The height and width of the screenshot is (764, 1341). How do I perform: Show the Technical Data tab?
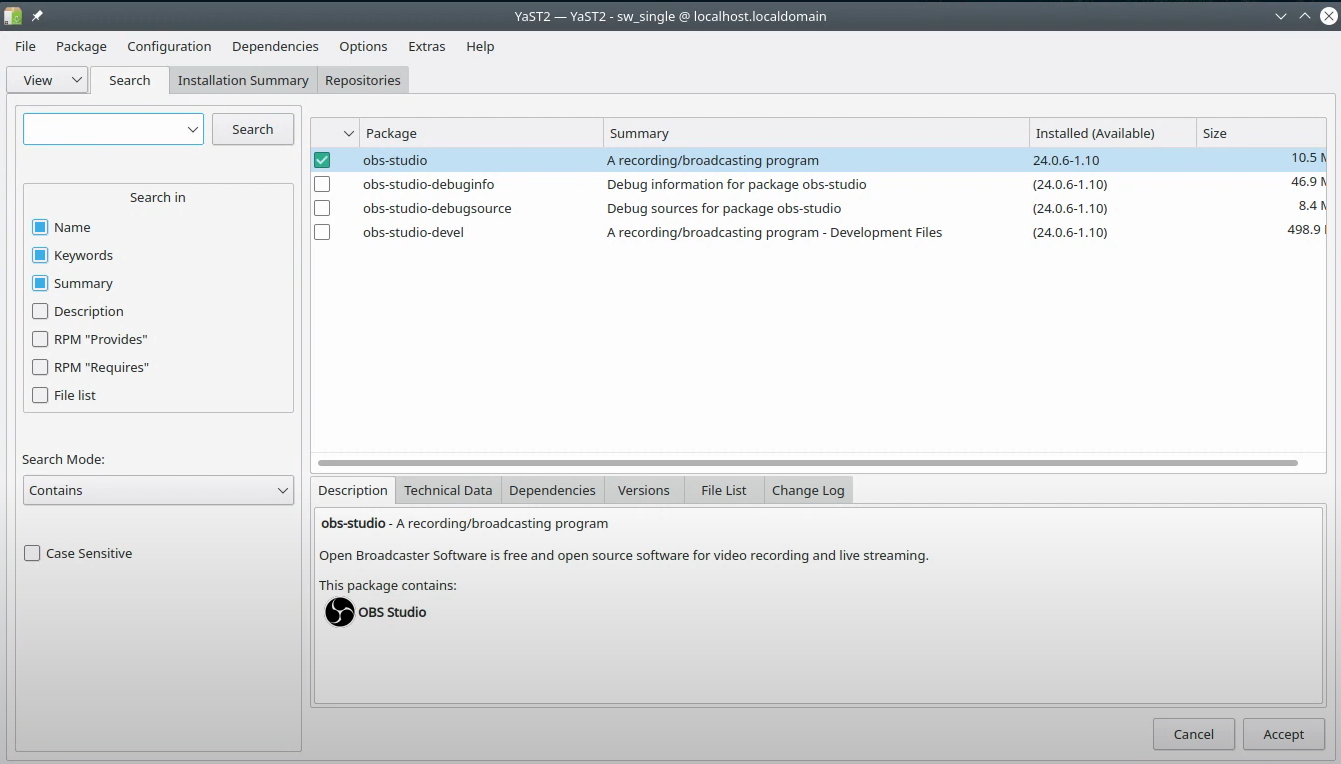click(x=448, y=490)
